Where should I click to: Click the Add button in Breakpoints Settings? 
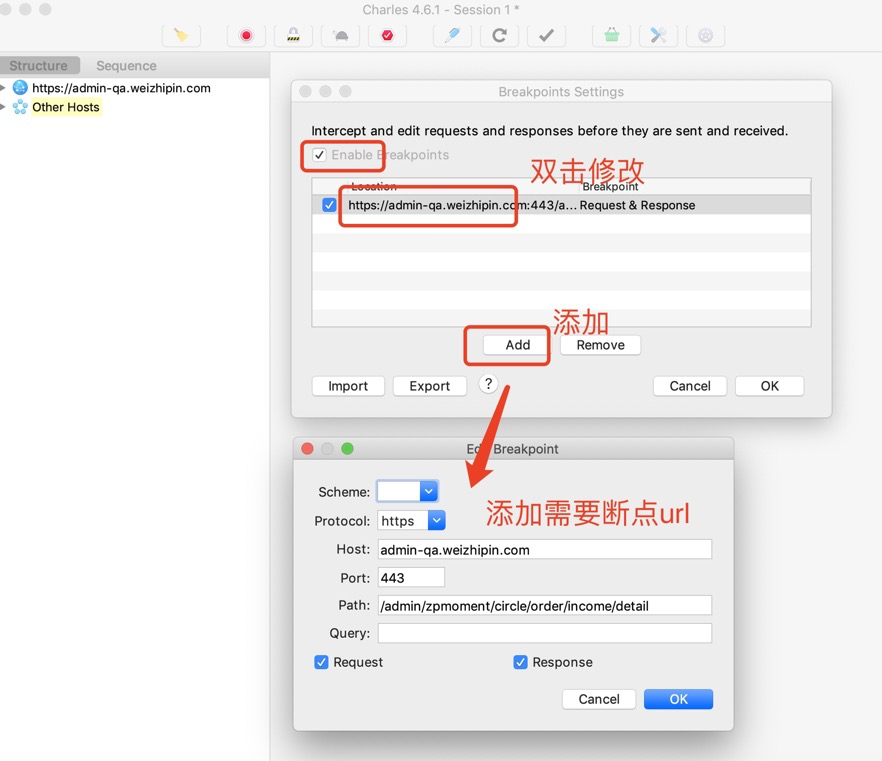(x=517, y=345)
